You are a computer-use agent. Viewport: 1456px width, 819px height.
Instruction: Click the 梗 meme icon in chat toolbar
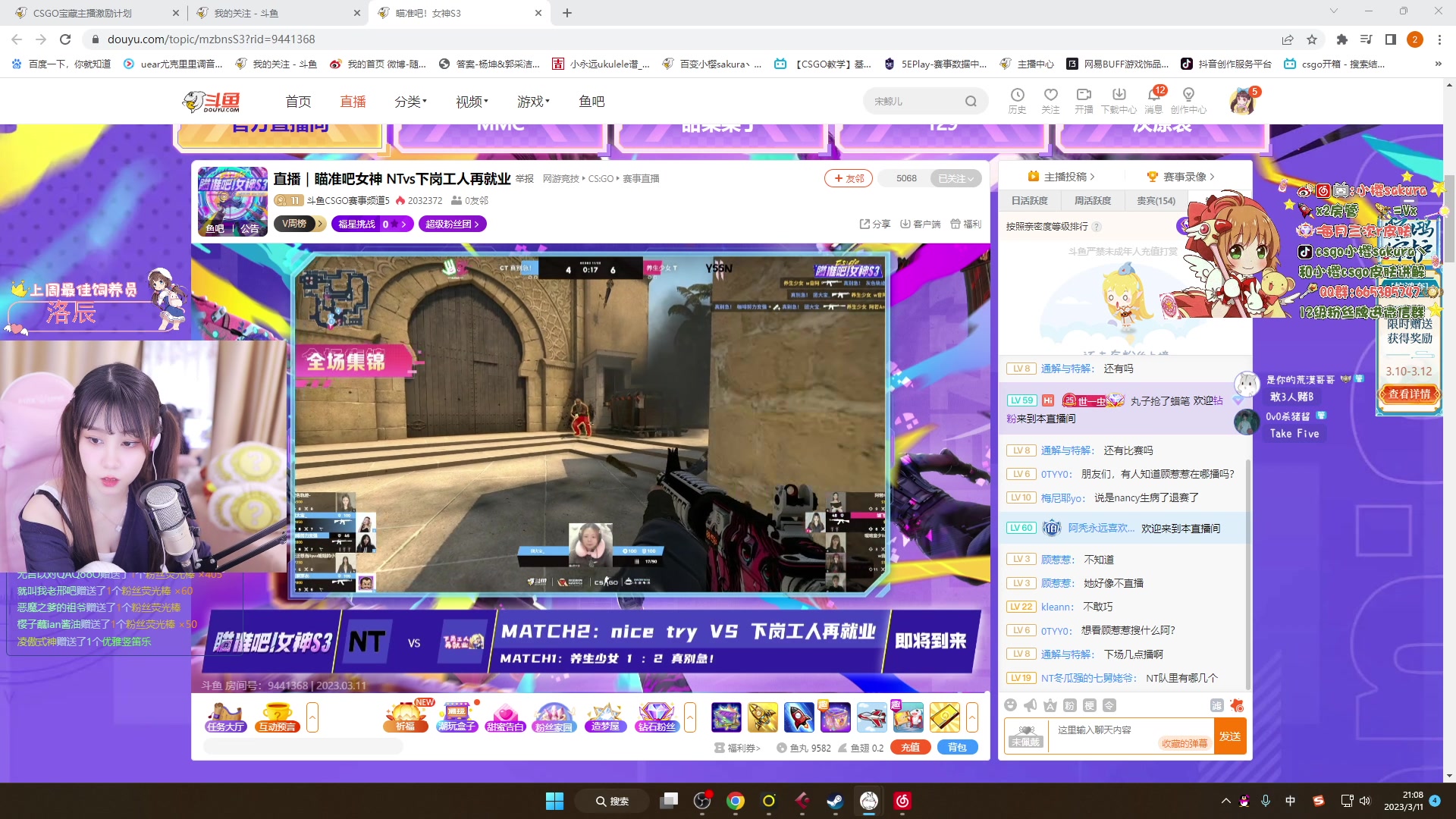click(1089, 705)
